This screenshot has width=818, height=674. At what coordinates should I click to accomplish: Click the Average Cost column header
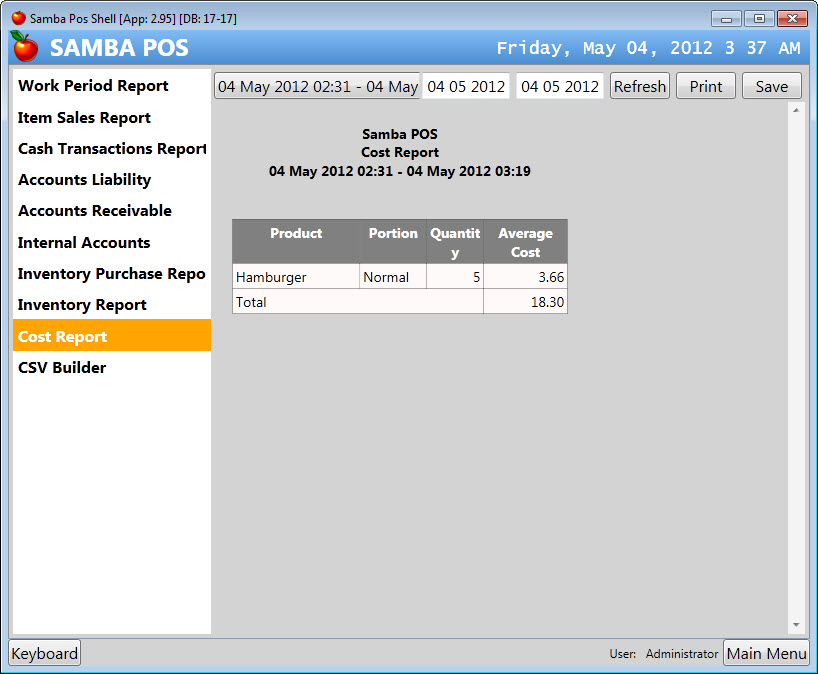[x=525, y=241]
